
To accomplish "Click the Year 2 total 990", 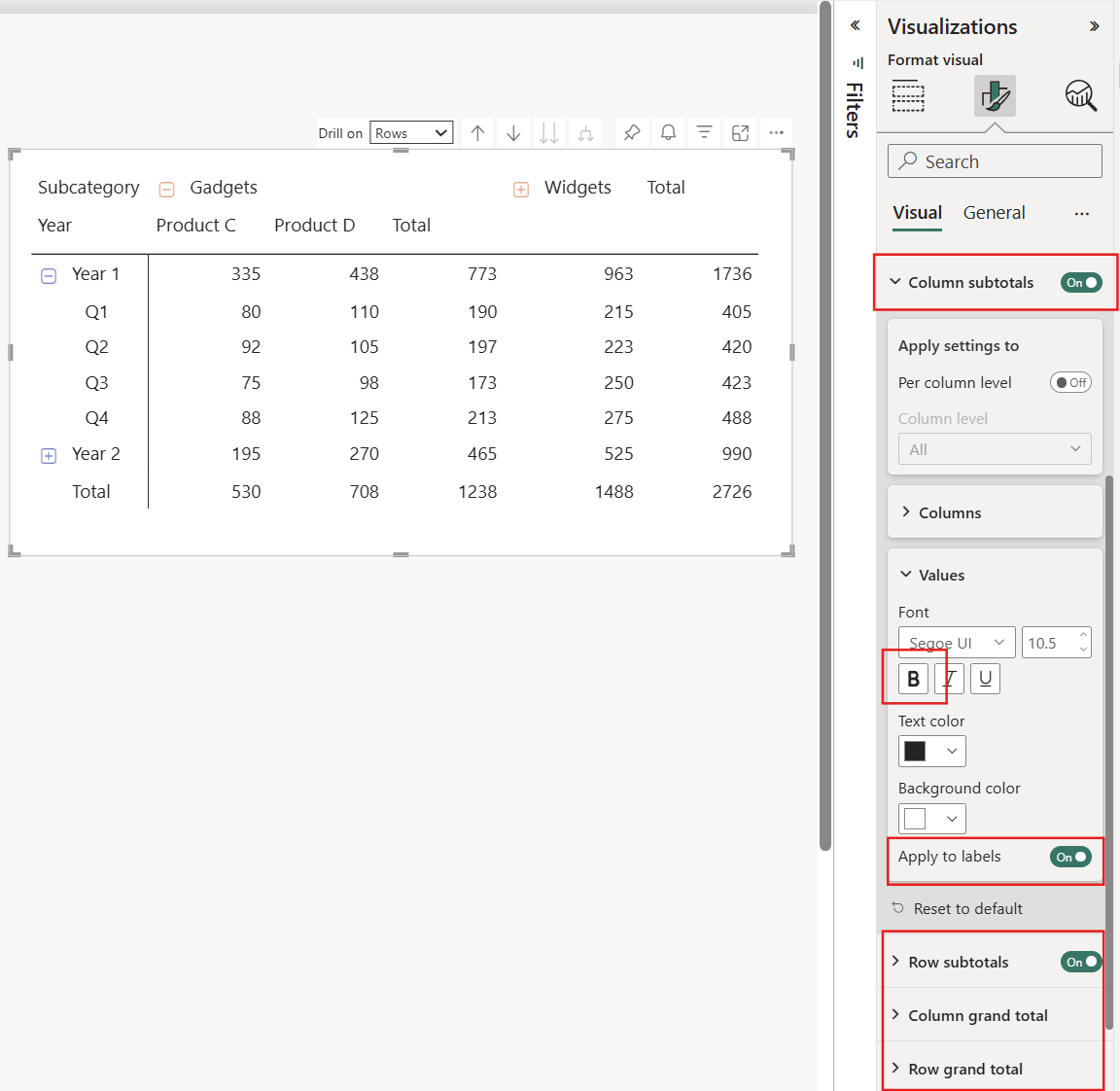I will point(736,454).
